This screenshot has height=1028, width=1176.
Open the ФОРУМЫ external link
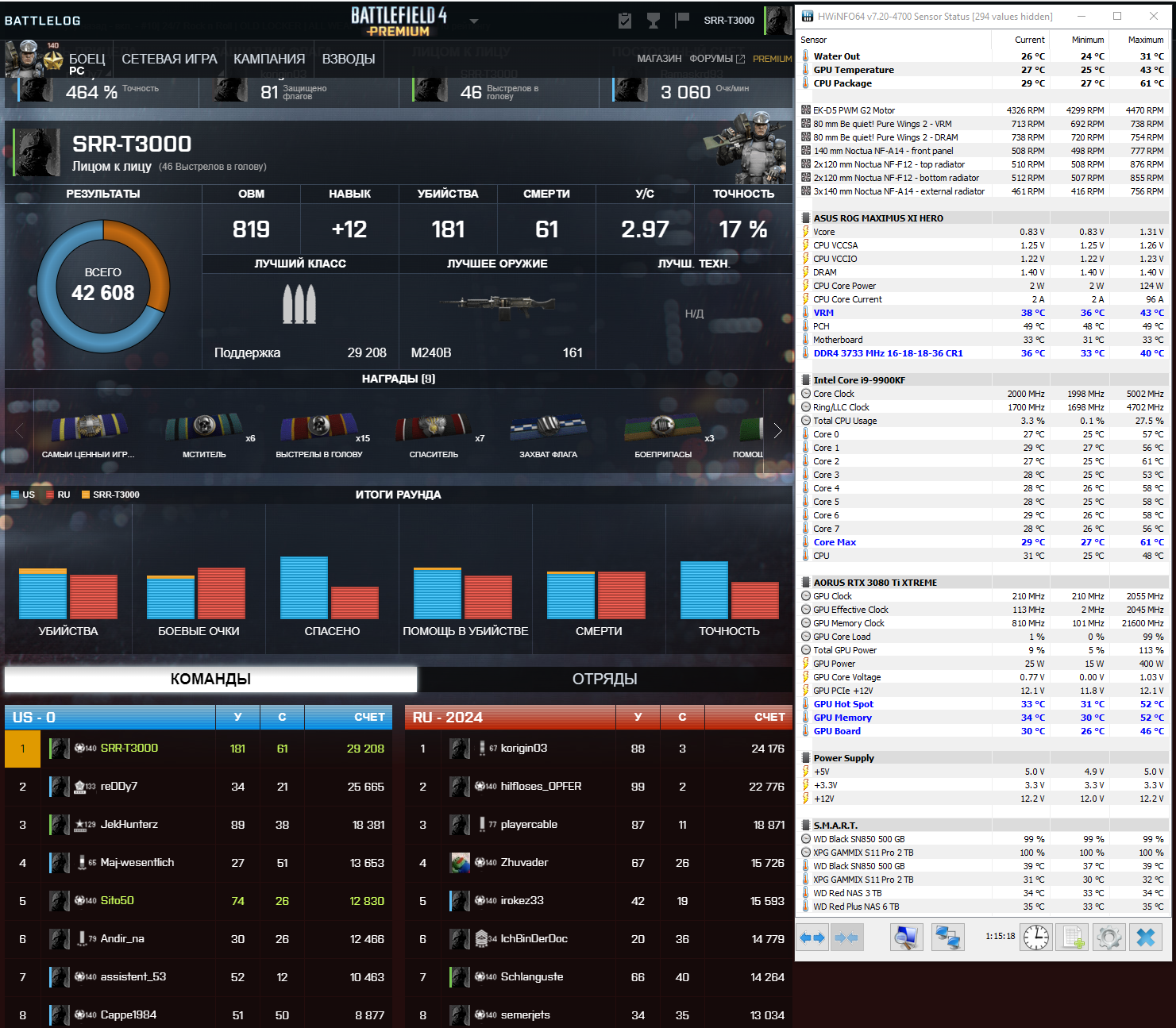click(x=717, y=59)
